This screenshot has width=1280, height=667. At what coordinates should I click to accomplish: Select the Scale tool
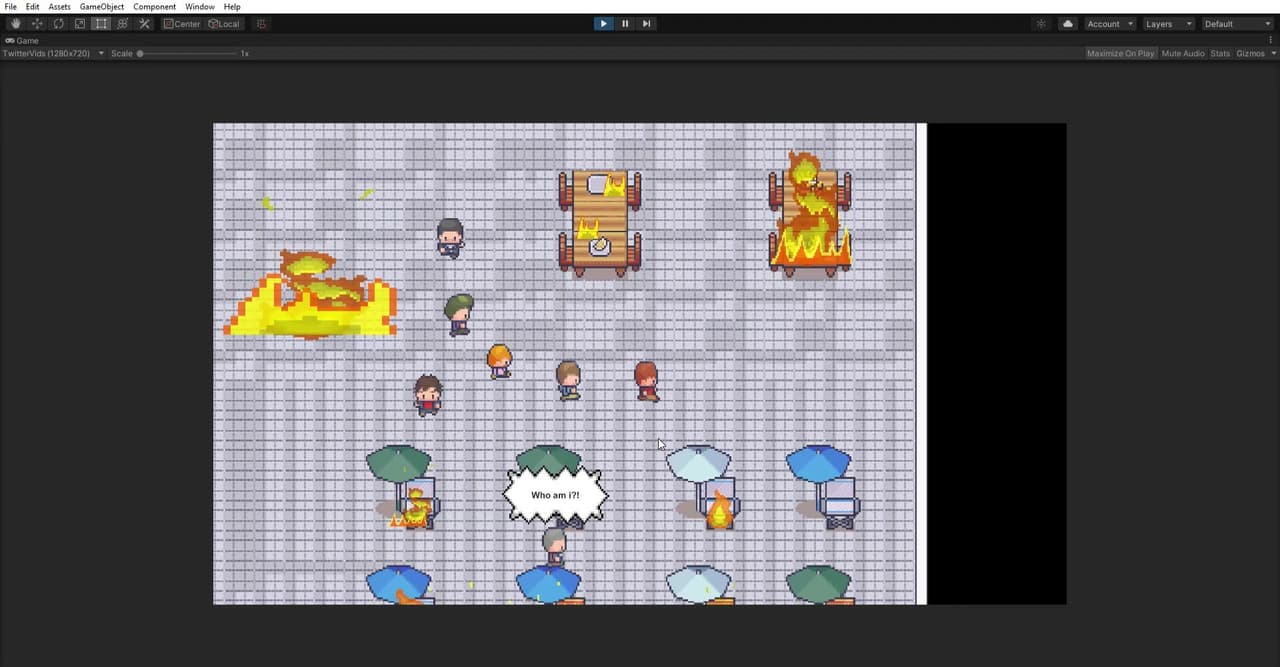pyautogui.click(x=80, y=23)
